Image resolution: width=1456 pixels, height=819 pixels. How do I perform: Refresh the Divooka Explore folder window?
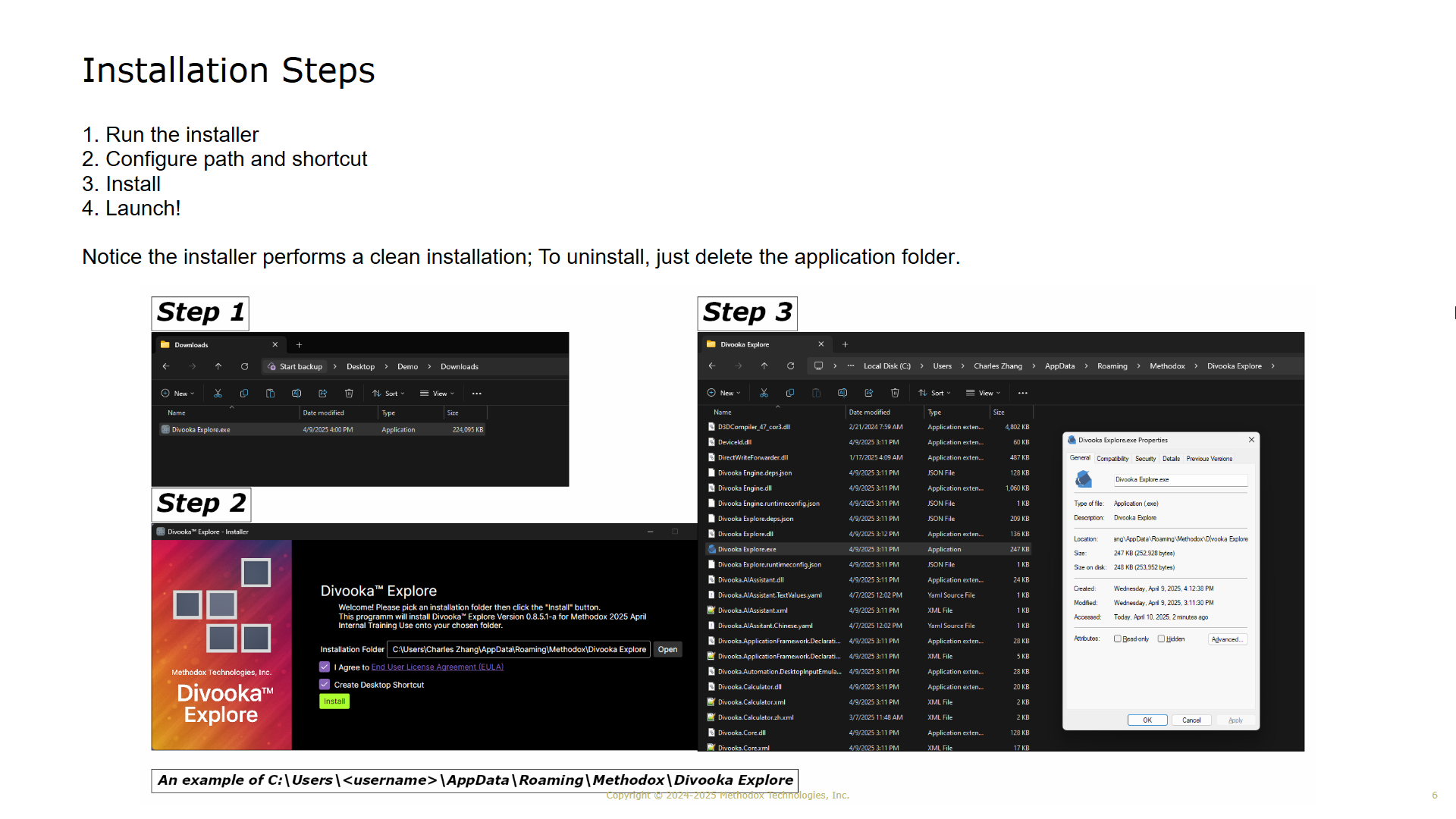point(790,366)
